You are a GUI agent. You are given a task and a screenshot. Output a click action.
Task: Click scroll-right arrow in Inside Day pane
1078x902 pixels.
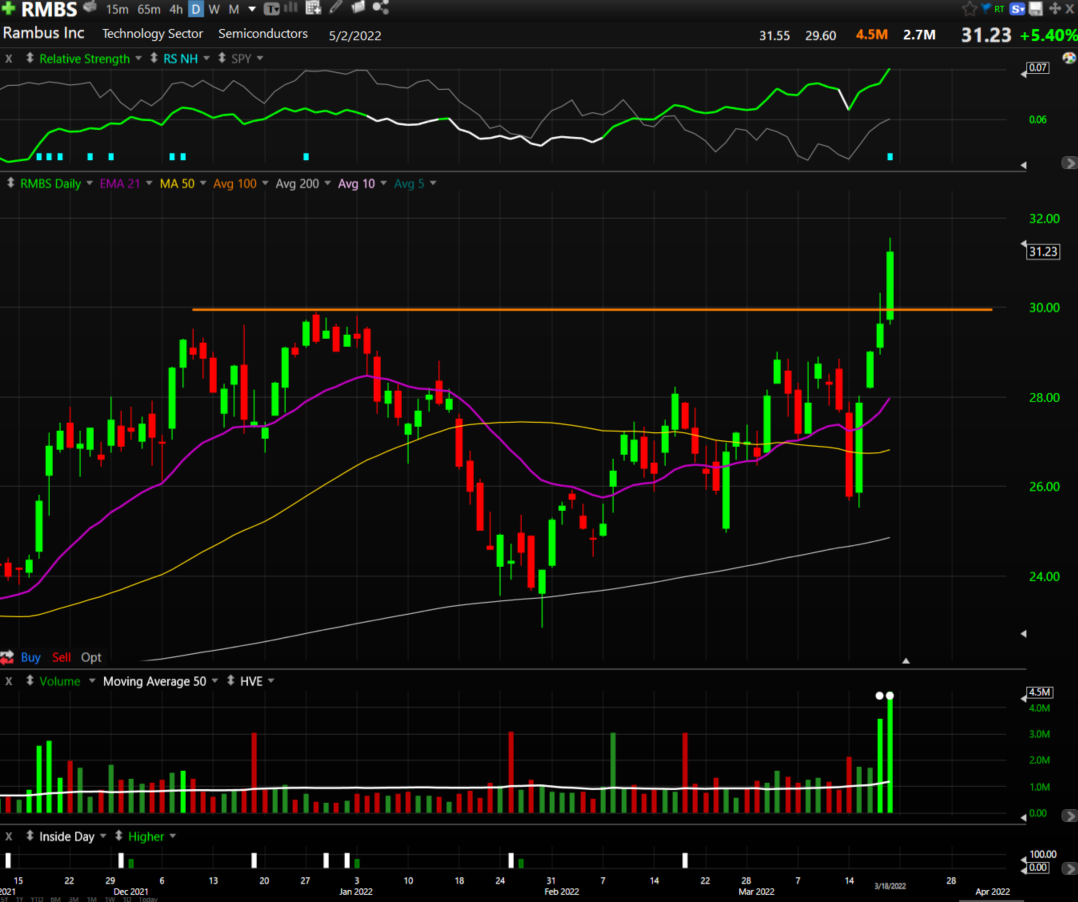1069,868
